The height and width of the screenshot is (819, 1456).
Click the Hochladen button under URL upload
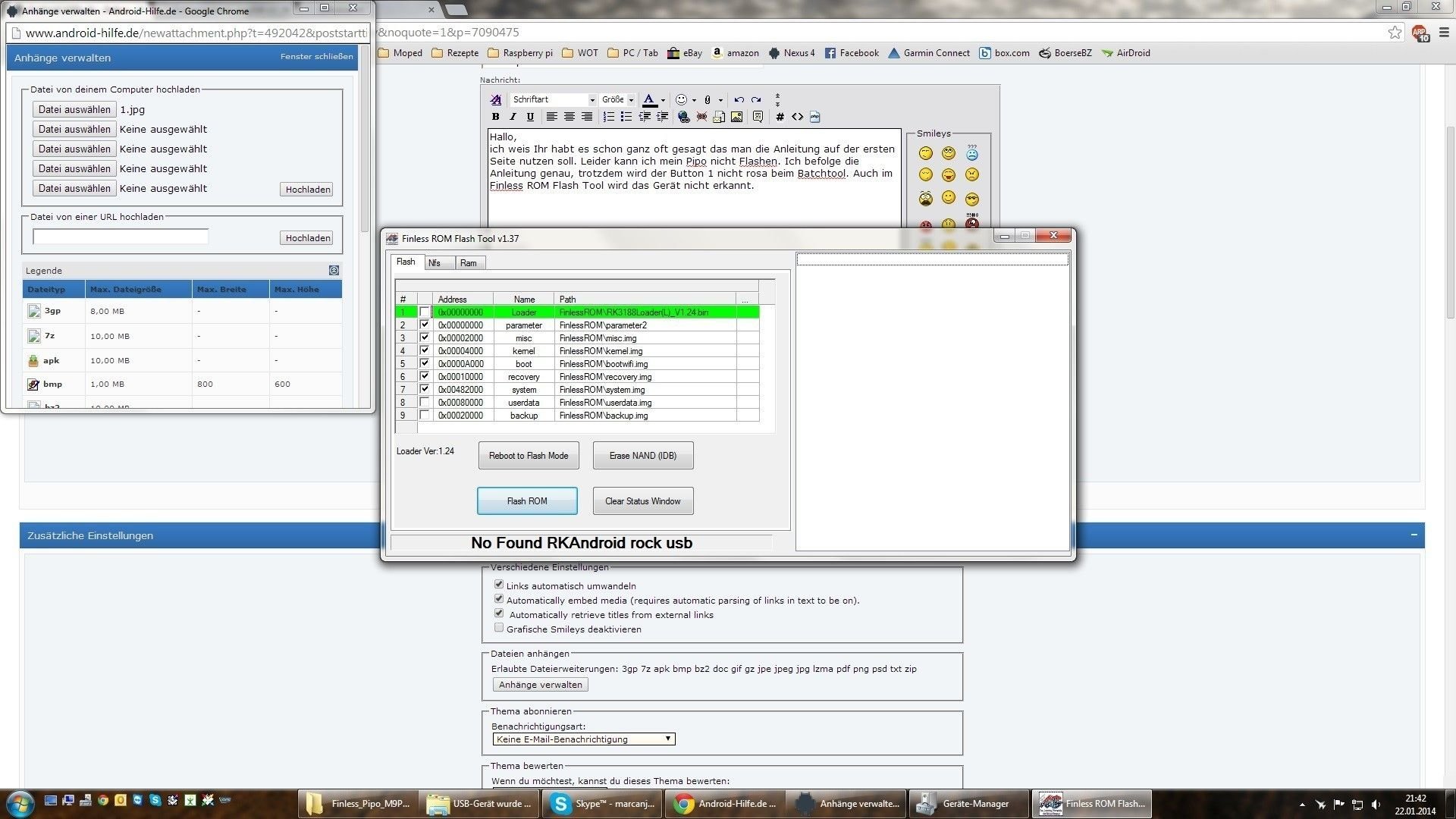click(308, 238)
